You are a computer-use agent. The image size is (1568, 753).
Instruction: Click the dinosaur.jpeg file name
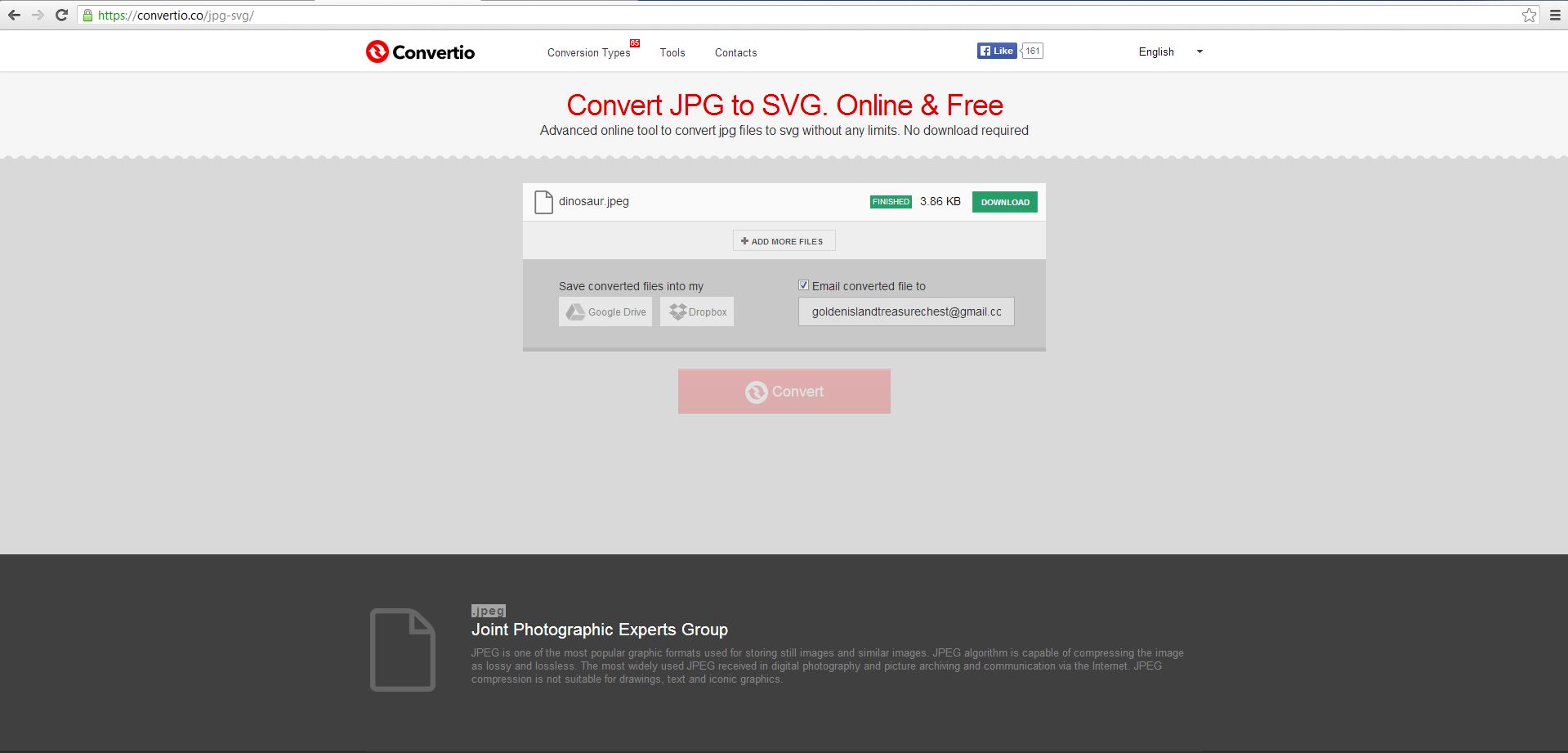tap(594, 201)
